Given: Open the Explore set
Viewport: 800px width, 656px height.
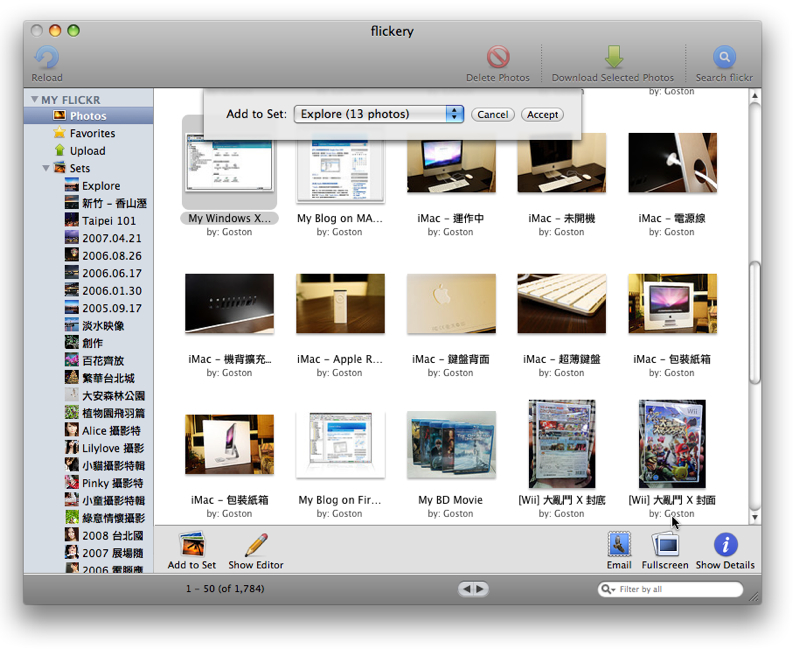Looking at the screenshot, I should (88, 186).
